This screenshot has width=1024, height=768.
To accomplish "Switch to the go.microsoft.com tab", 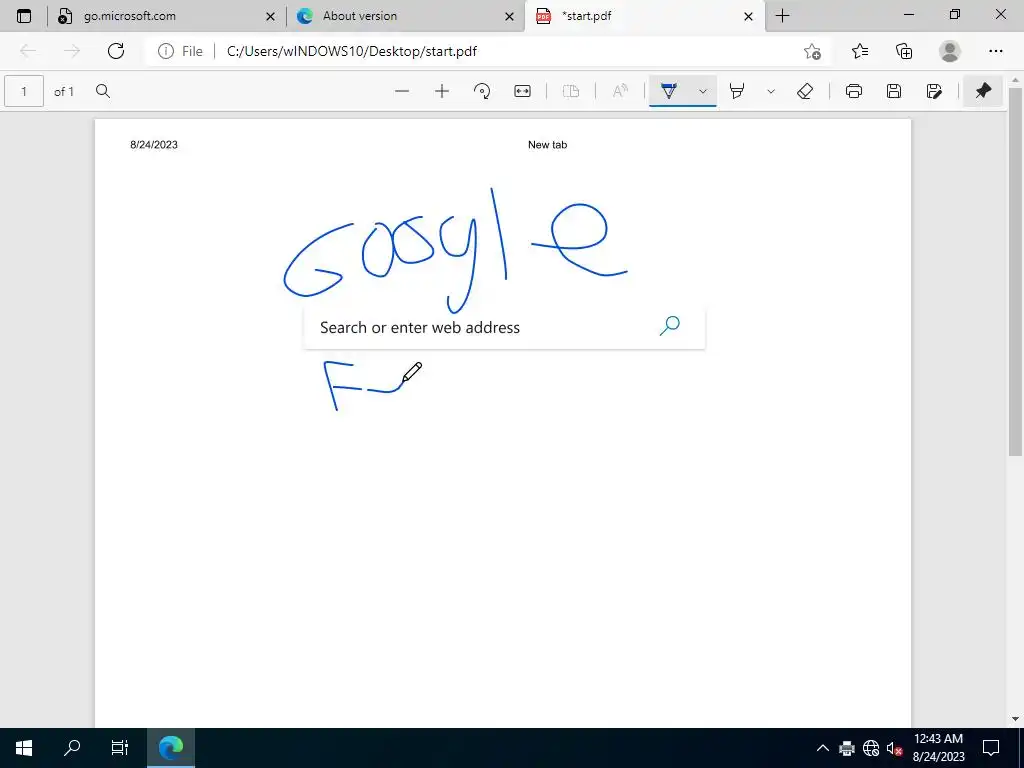I will click(x=167, y=16).
